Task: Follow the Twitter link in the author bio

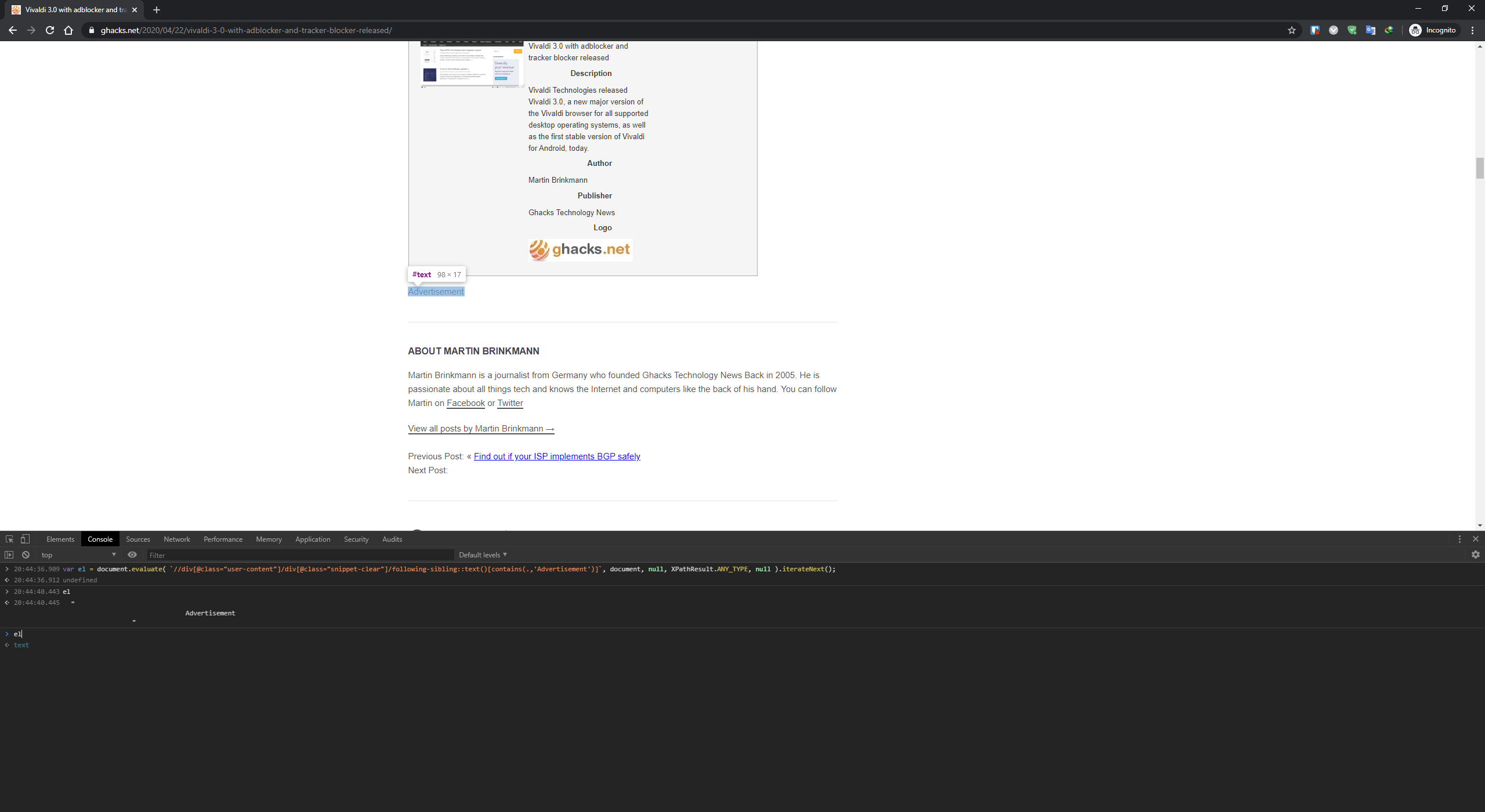Action: [x=510, y=403]
